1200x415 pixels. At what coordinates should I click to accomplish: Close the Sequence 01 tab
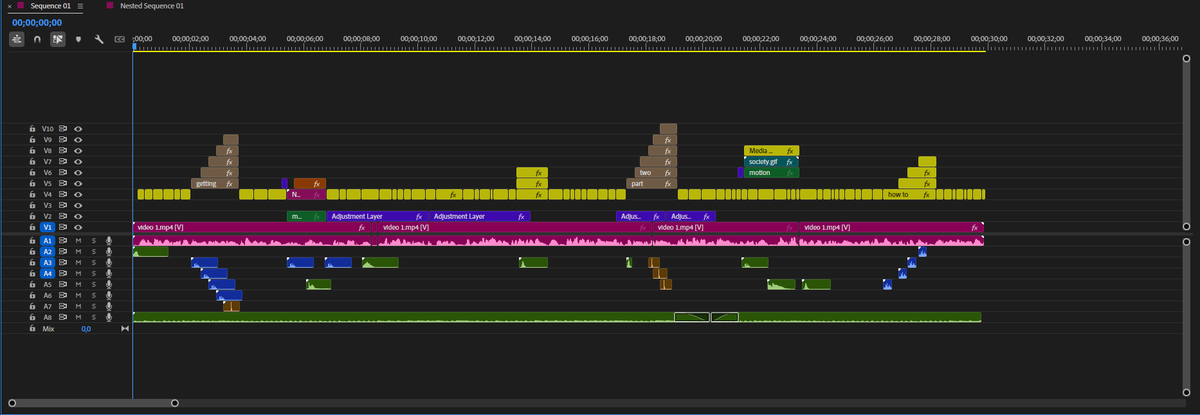click(x=8, y=6)
